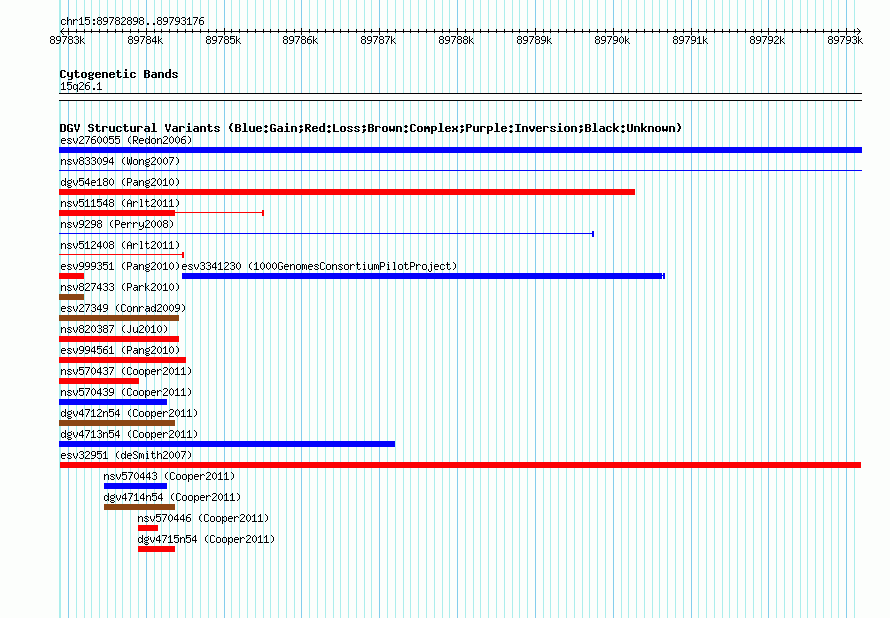Click ruler position 89790k

612,40
